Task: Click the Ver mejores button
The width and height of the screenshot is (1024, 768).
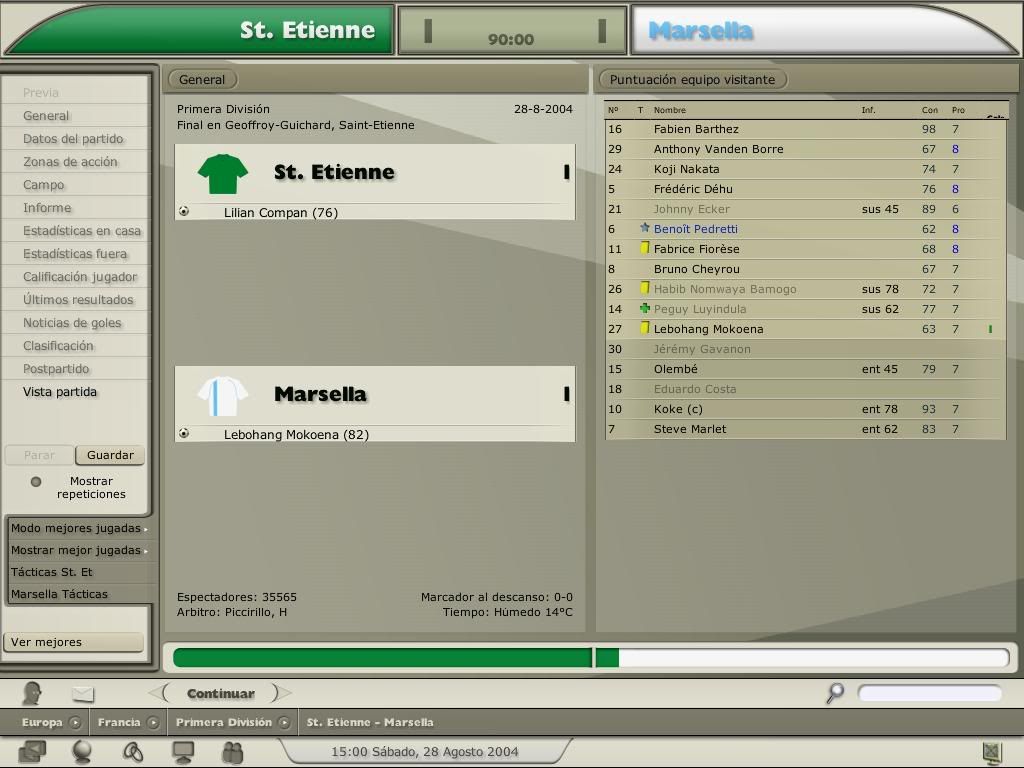Action: 73,642
